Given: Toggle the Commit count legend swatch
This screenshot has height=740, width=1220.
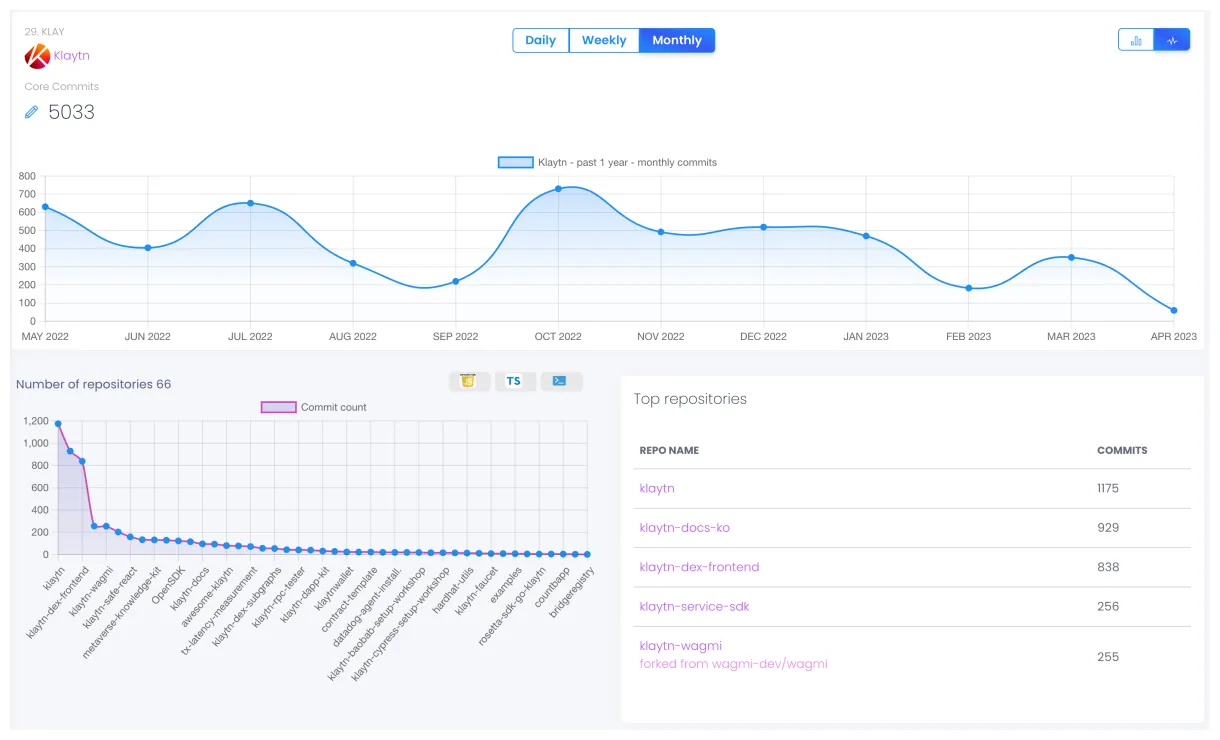Looking at the screenshot, I should pos(278,407).
